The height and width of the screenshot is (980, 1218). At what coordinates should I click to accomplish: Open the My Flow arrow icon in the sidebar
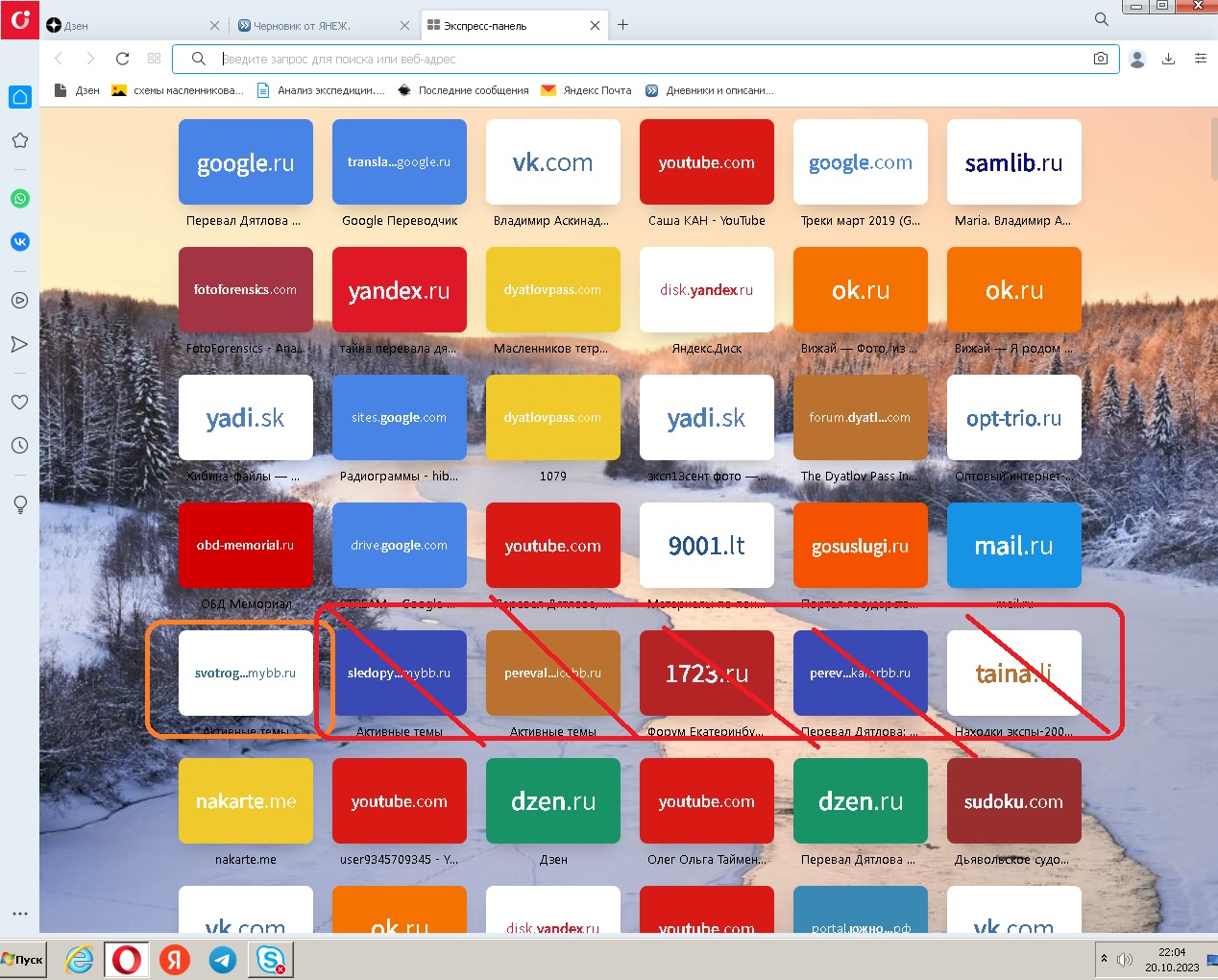pyautogui.click(x=19, y=344)
